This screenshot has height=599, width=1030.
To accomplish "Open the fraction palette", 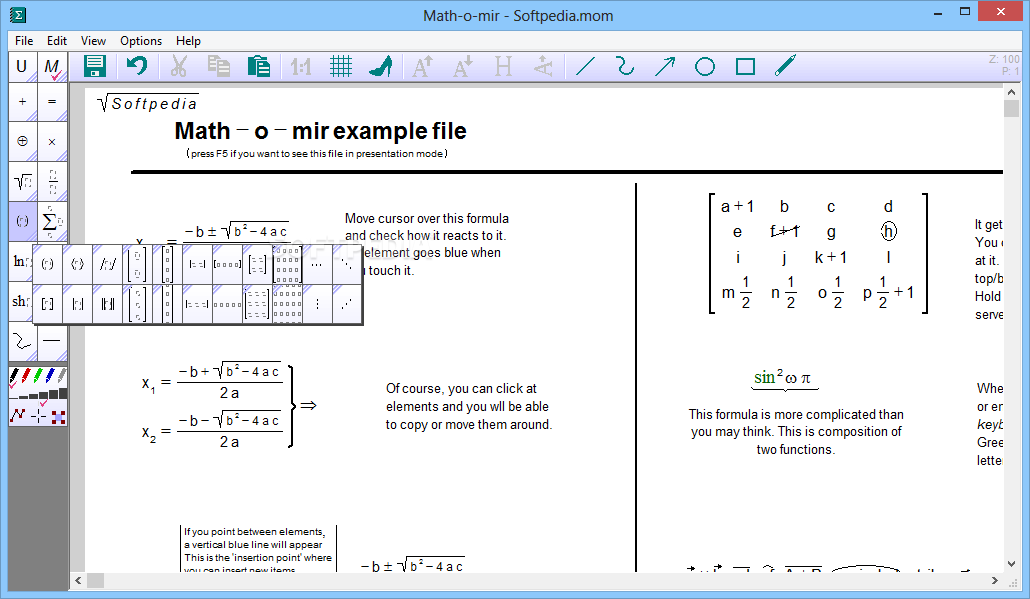I will (x=52, y=181).
